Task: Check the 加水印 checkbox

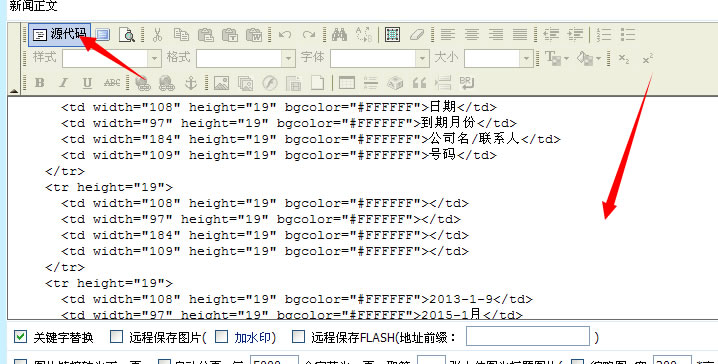Action: [222, 337]
